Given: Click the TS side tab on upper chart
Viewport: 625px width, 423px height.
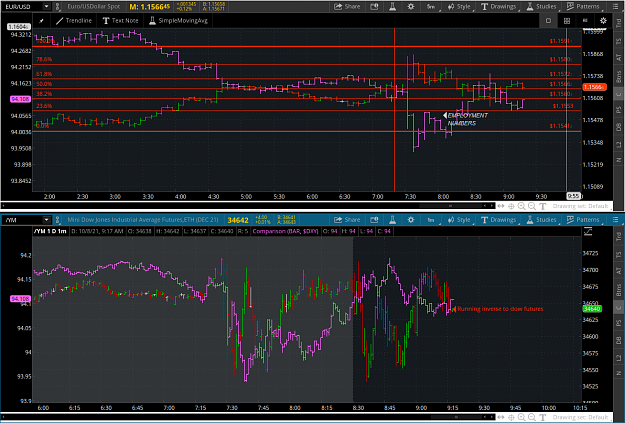Looking at the screenshot, I should (619, 41).
